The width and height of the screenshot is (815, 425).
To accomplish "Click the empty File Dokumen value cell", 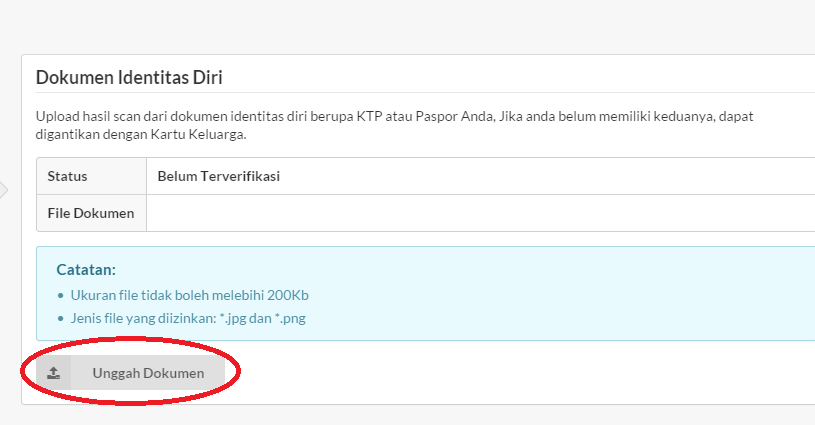I will coord(481,213).
